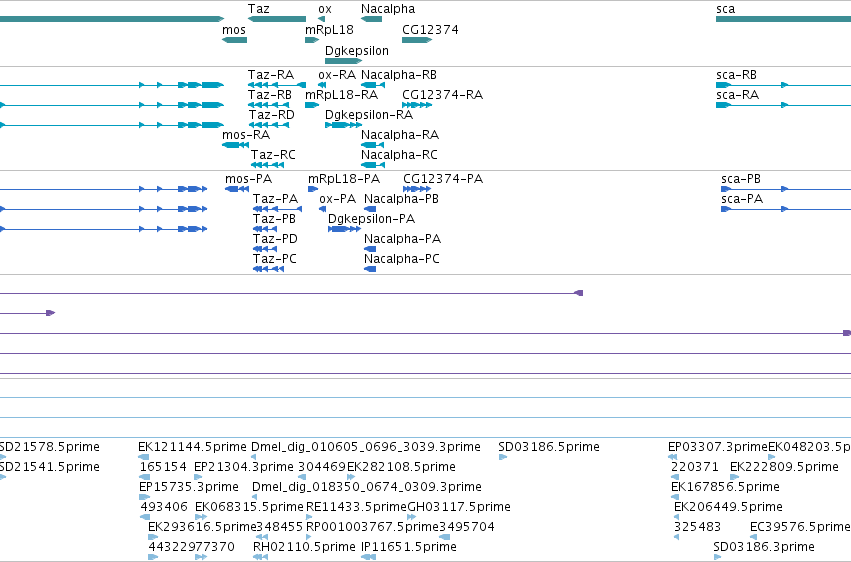Select EK293616.5prime EST
The width and height of the screenshot is (851, 562).
tap(153, 537)
